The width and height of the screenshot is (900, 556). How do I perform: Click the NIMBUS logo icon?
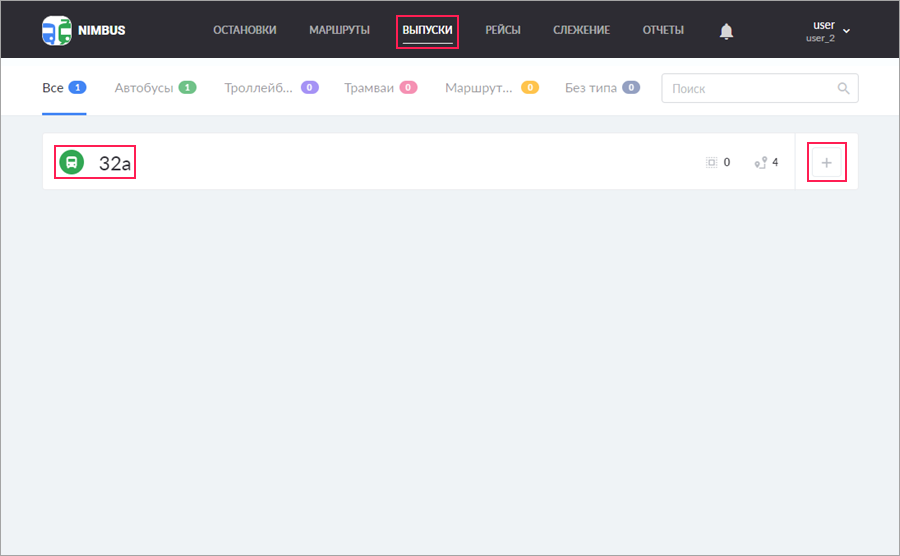(x=57, y=30)
